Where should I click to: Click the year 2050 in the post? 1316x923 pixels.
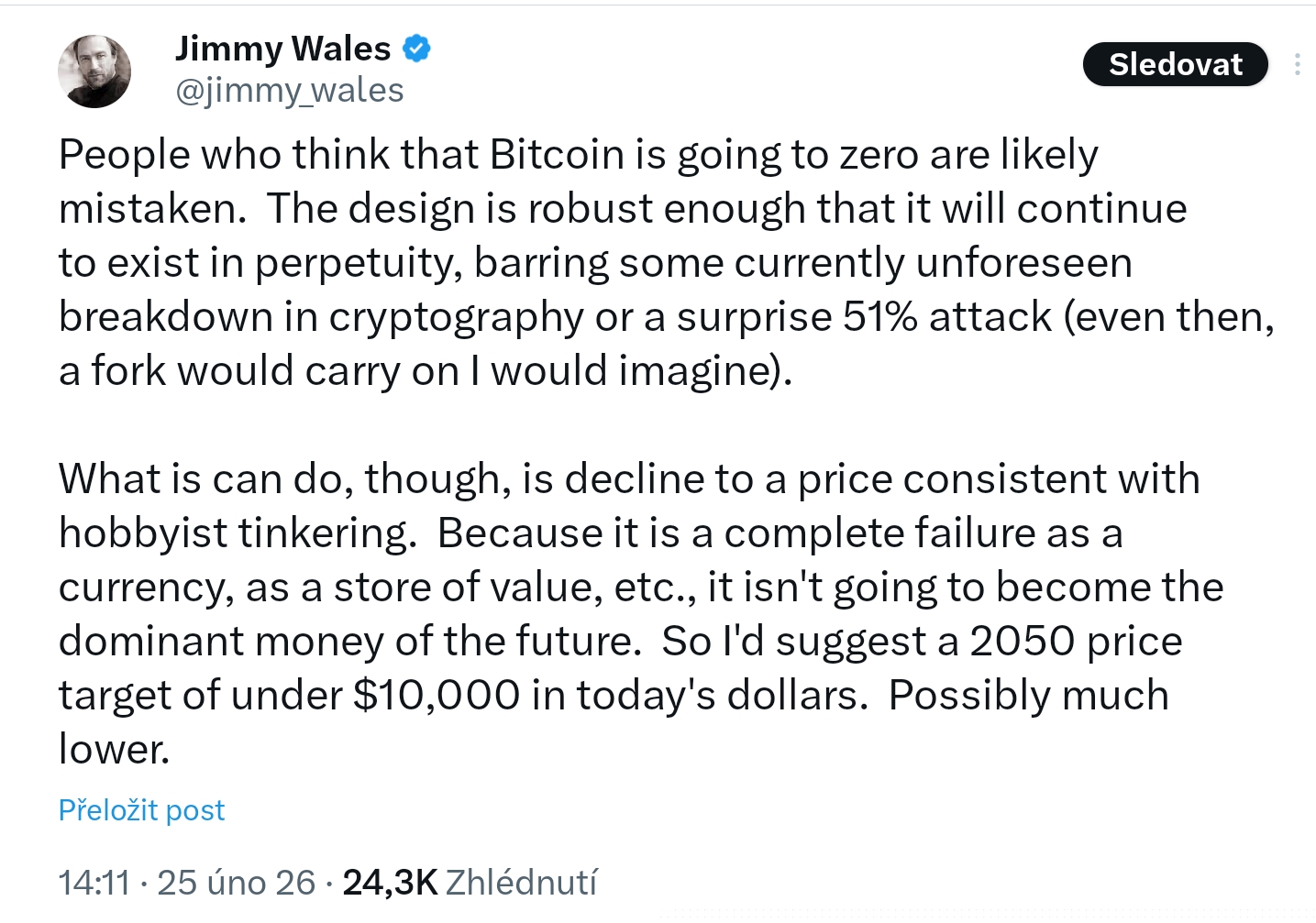point(1023,642)
